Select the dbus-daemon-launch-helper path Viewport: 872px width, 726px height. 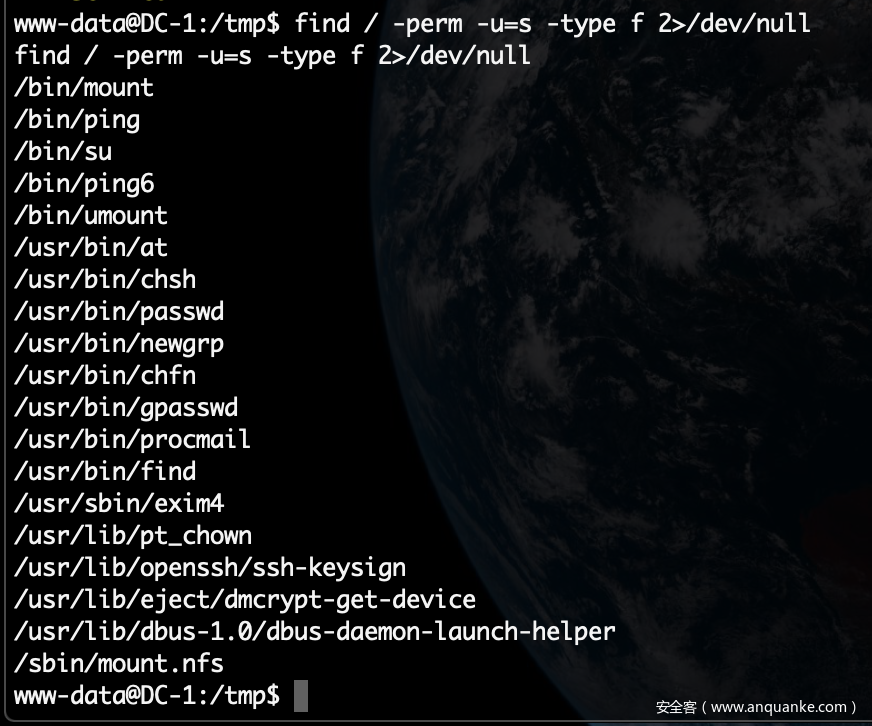[x=316, y=632]
